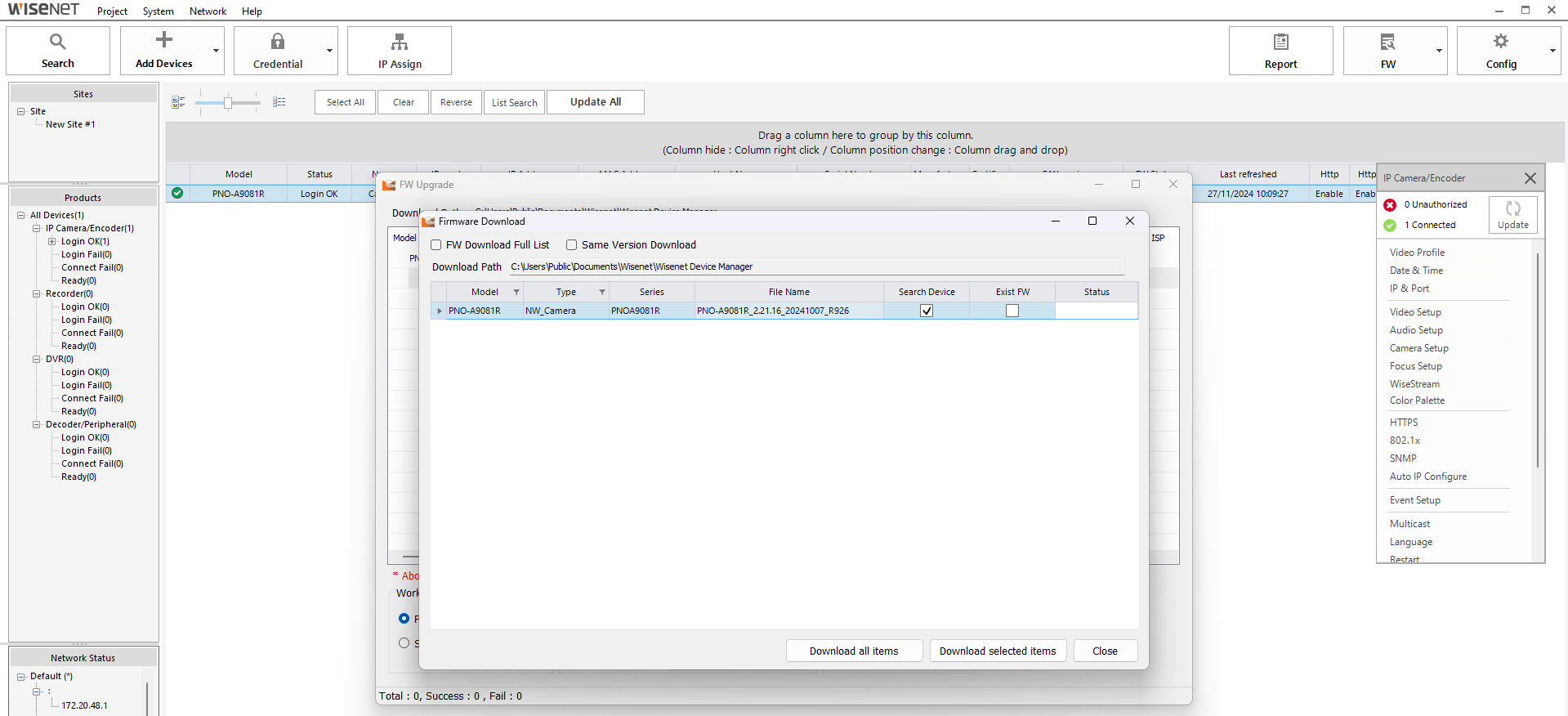The width and height of the screenshot is (1568, 716).
Task: Click the Select All button
Action: (x=345, y=102)
